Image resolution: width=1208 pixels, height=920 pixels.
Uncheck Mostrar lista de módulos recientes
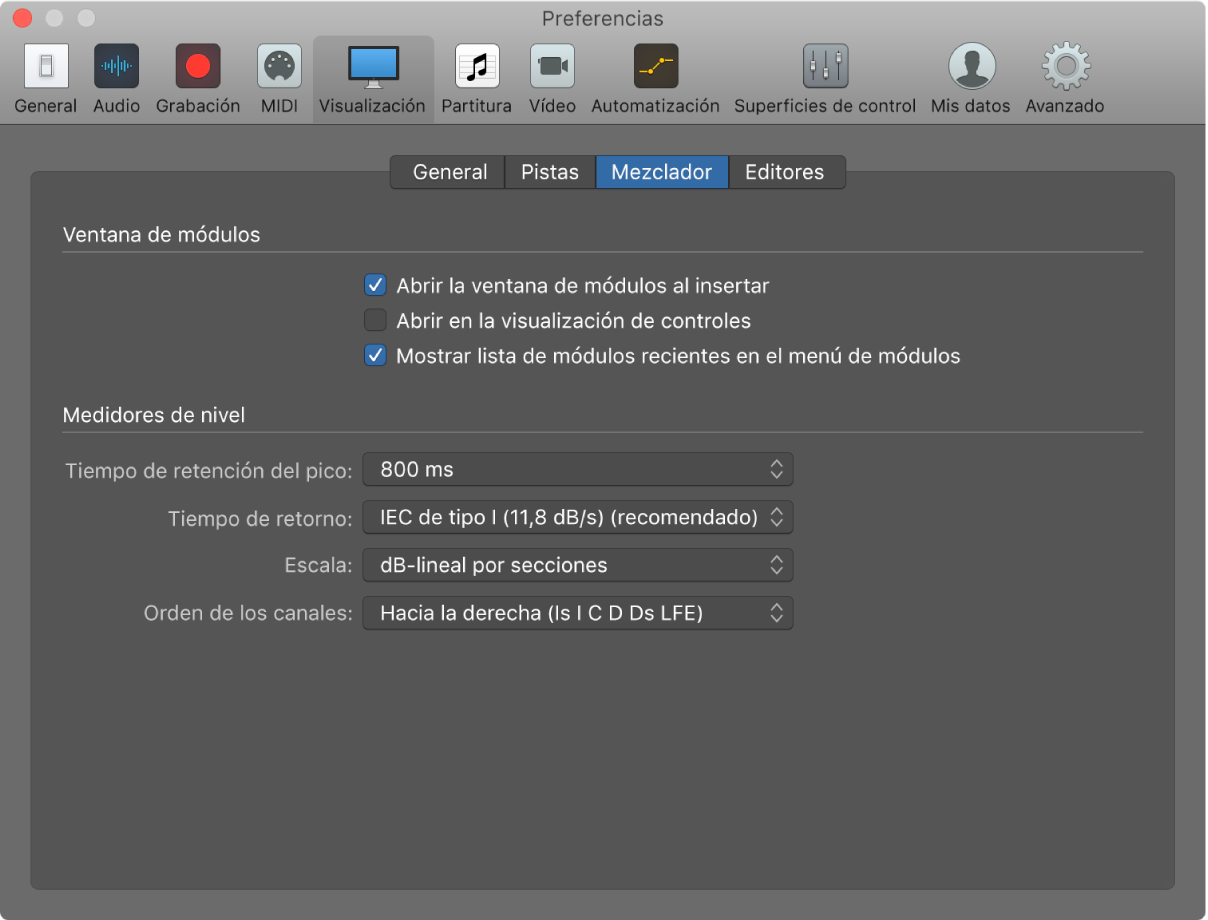pyautogui.click(x=375, y=356)
